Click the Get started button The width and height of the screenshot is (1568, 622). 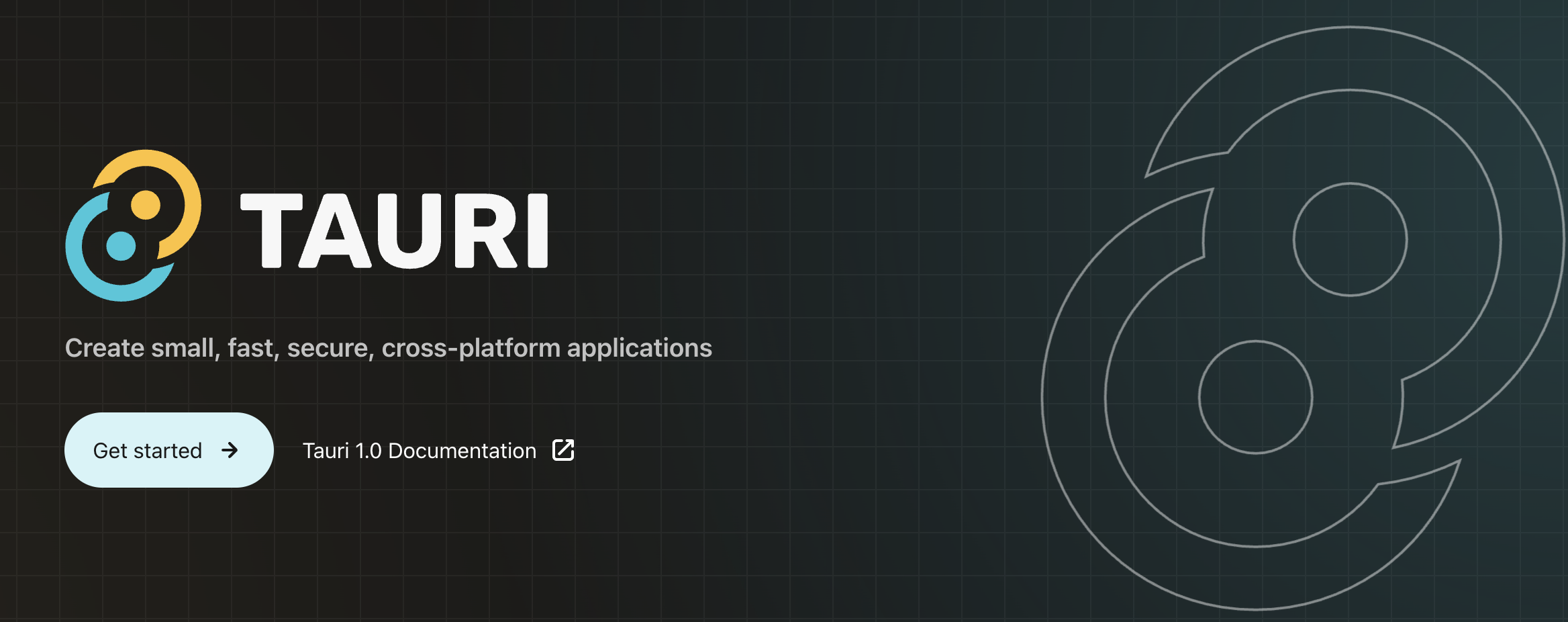pos(169,450)
